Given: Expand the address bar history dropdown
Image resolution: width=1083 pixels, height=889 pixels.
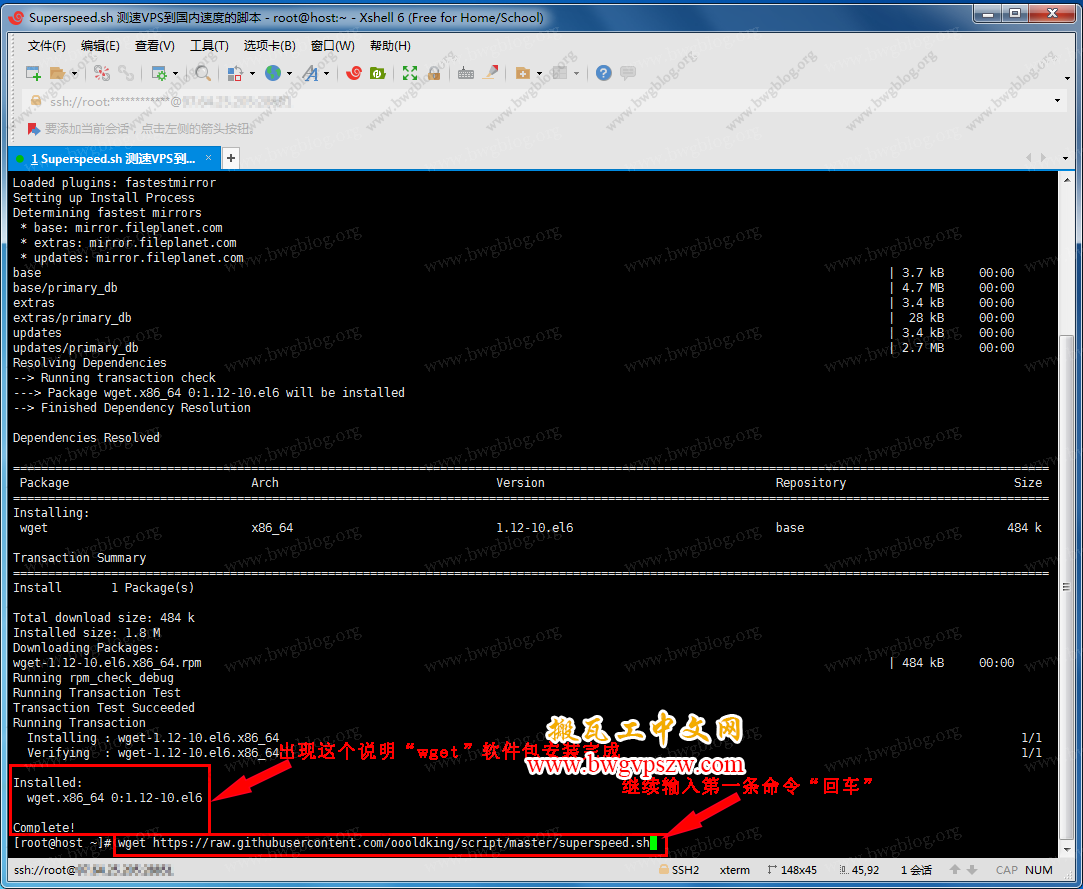Looking at the screenshot, I should (x=1057, y=102).
